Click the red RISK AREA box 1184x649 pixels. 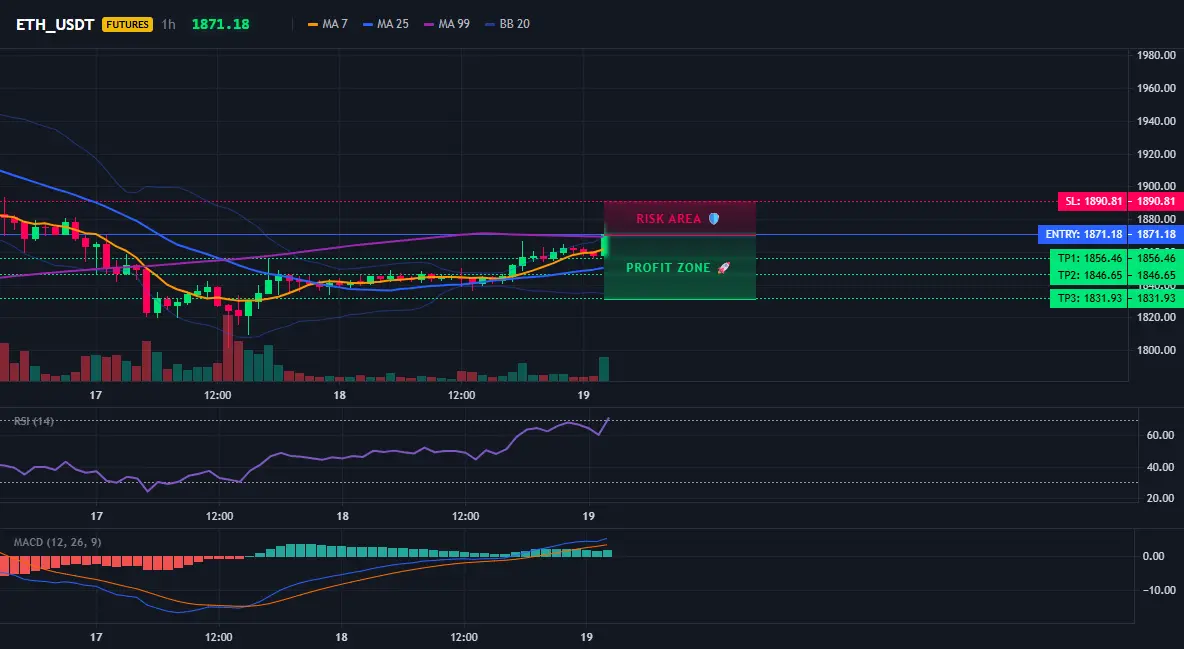(x=680, y=218)
